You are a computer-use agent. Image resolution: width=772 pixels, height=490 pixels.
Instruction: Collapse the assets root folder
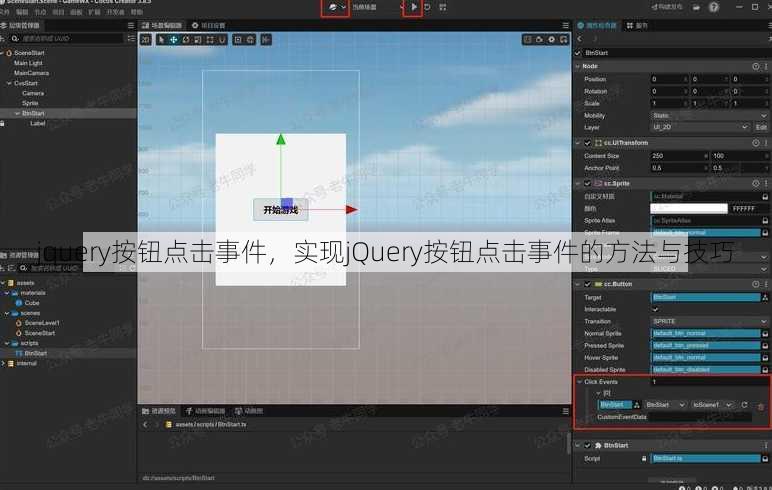pyautogui.click(x=3, y=283)
